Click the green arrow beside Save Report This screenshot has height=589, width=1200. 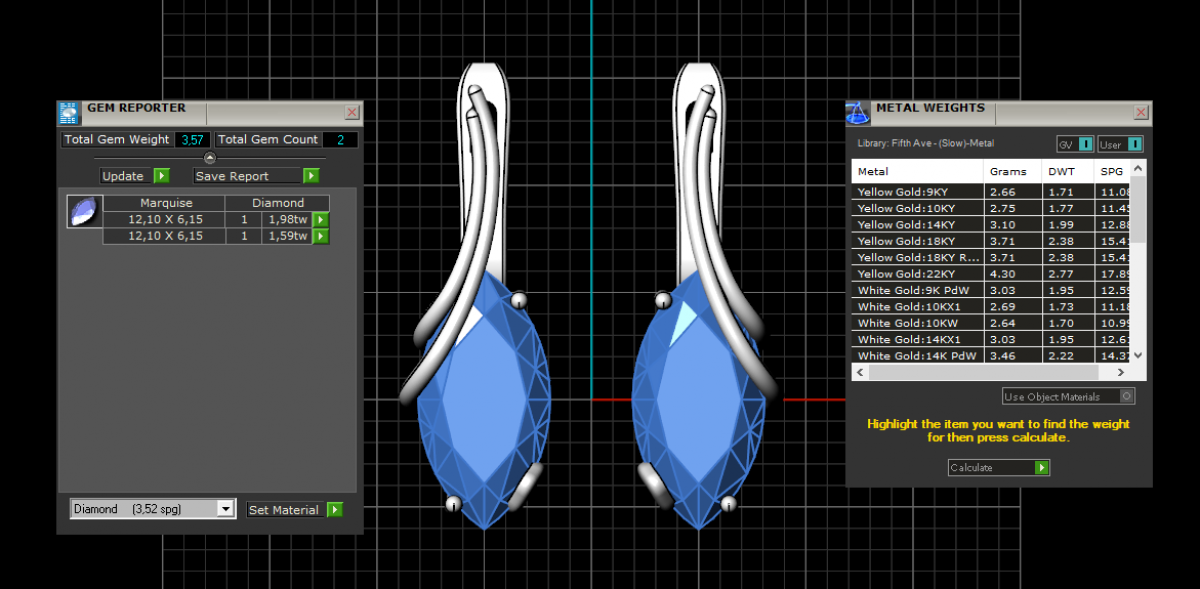(x=311, y=176)
